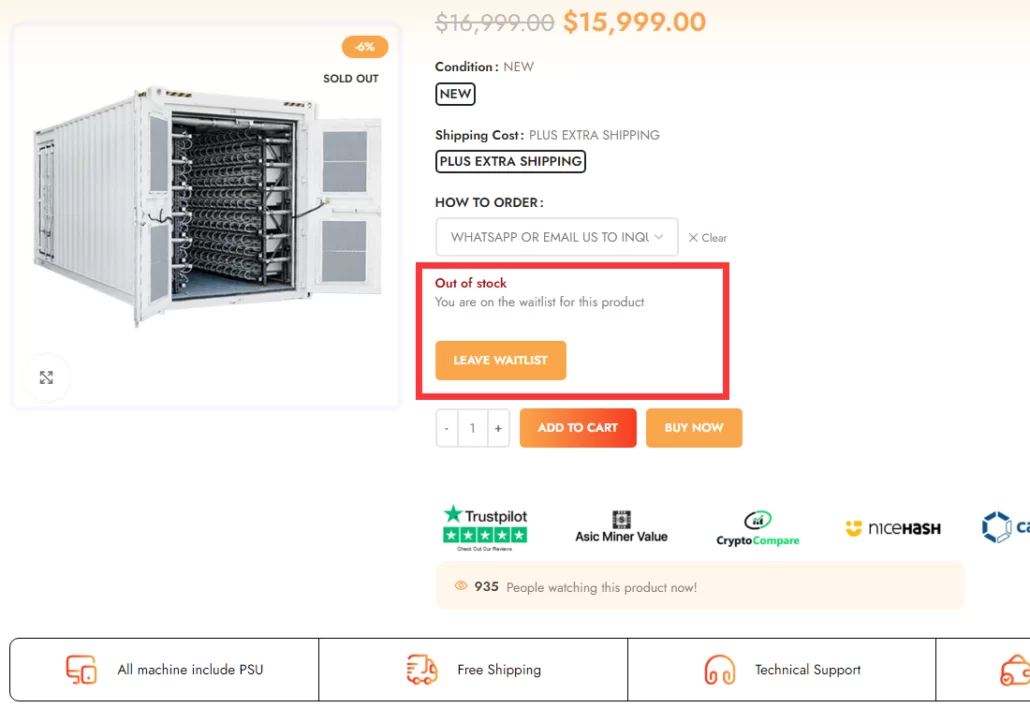Click 'All machine include PSU' text
Image resolution: width=1030 pixels, height=723 pixels.
point(190,670)
